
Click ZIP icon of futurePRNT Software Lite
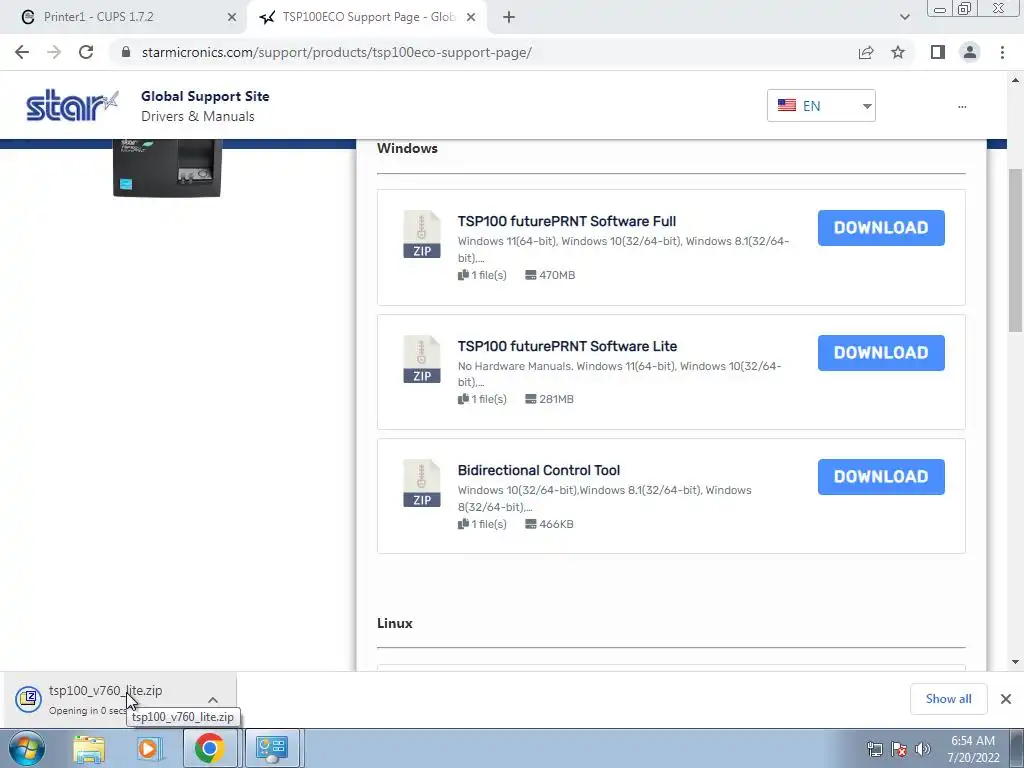click(422, 359)
